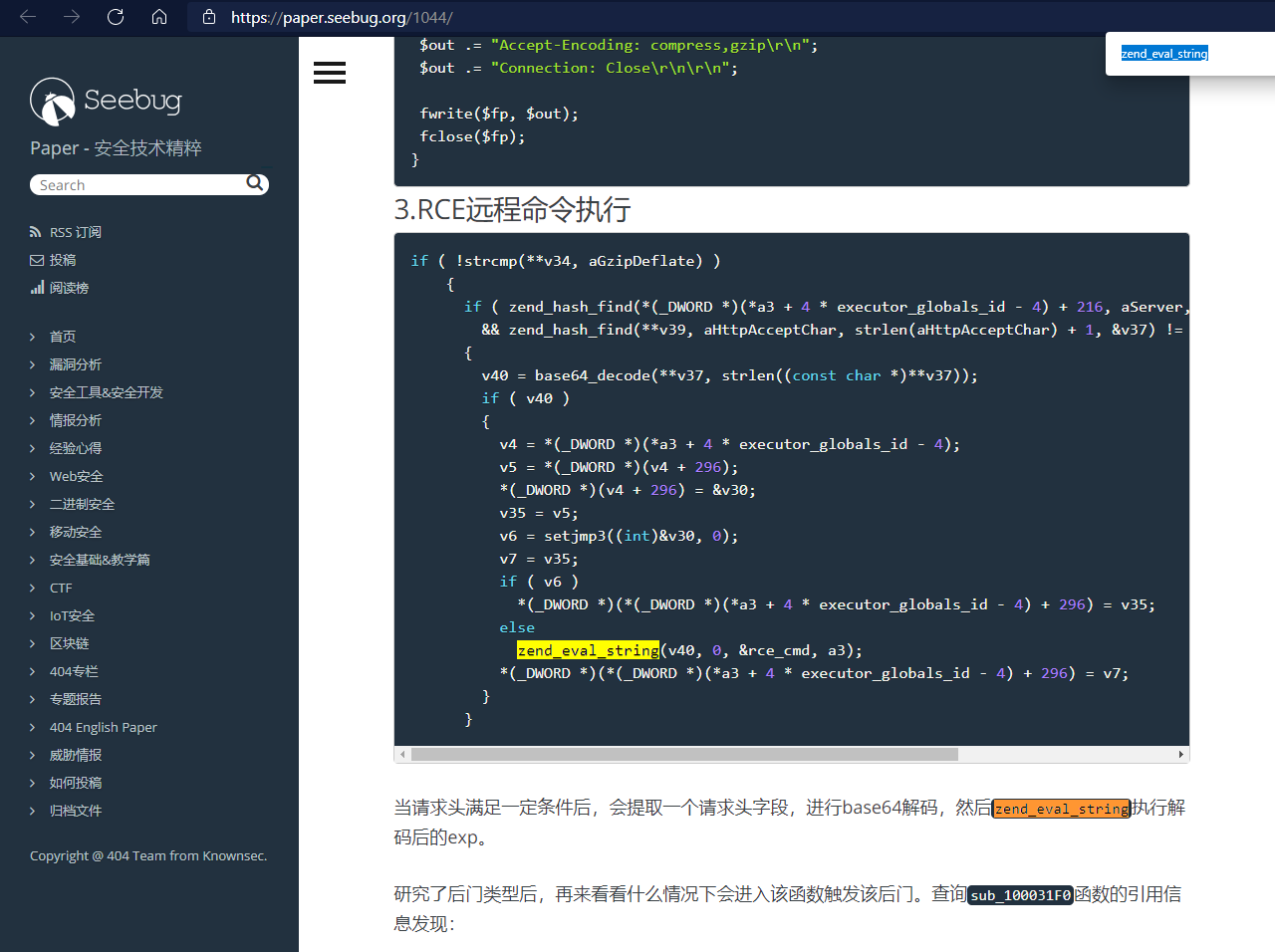Screen dimensions: 1275x952
Task: Open the 情报分析 category
Action: (76, 420)
